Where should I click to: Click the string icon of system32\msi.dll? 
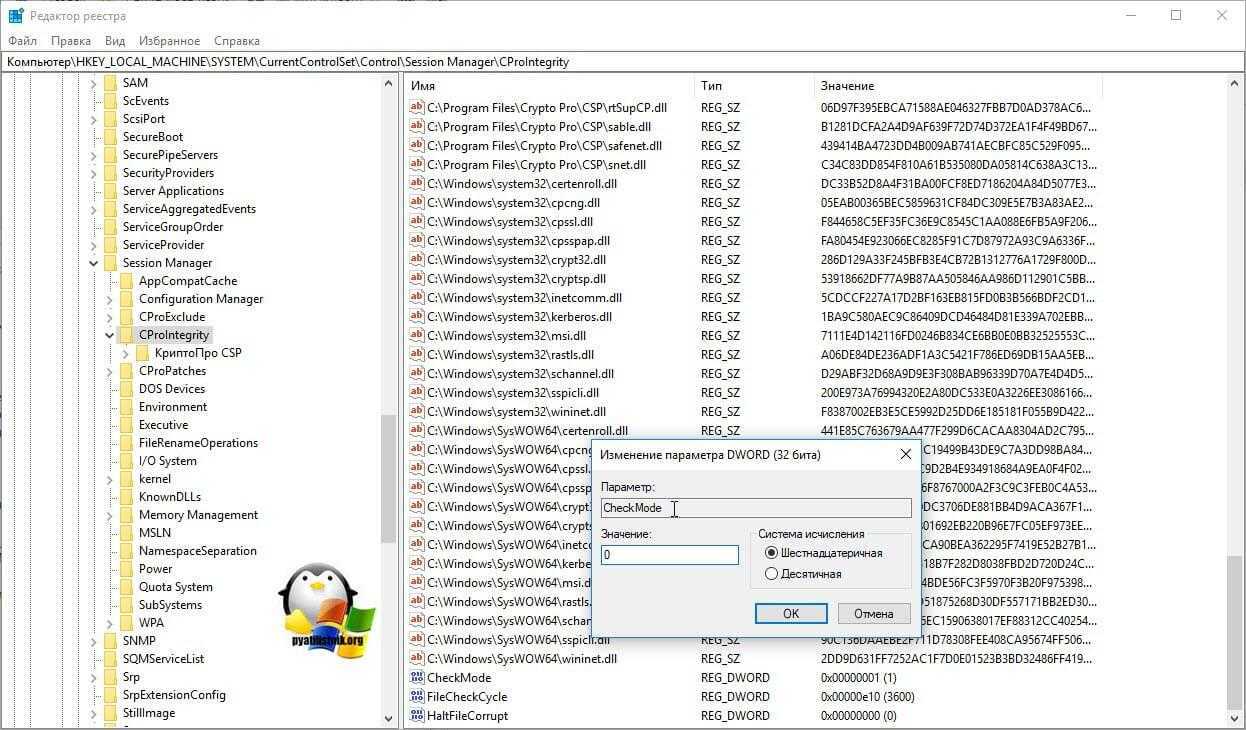[417, 336]
